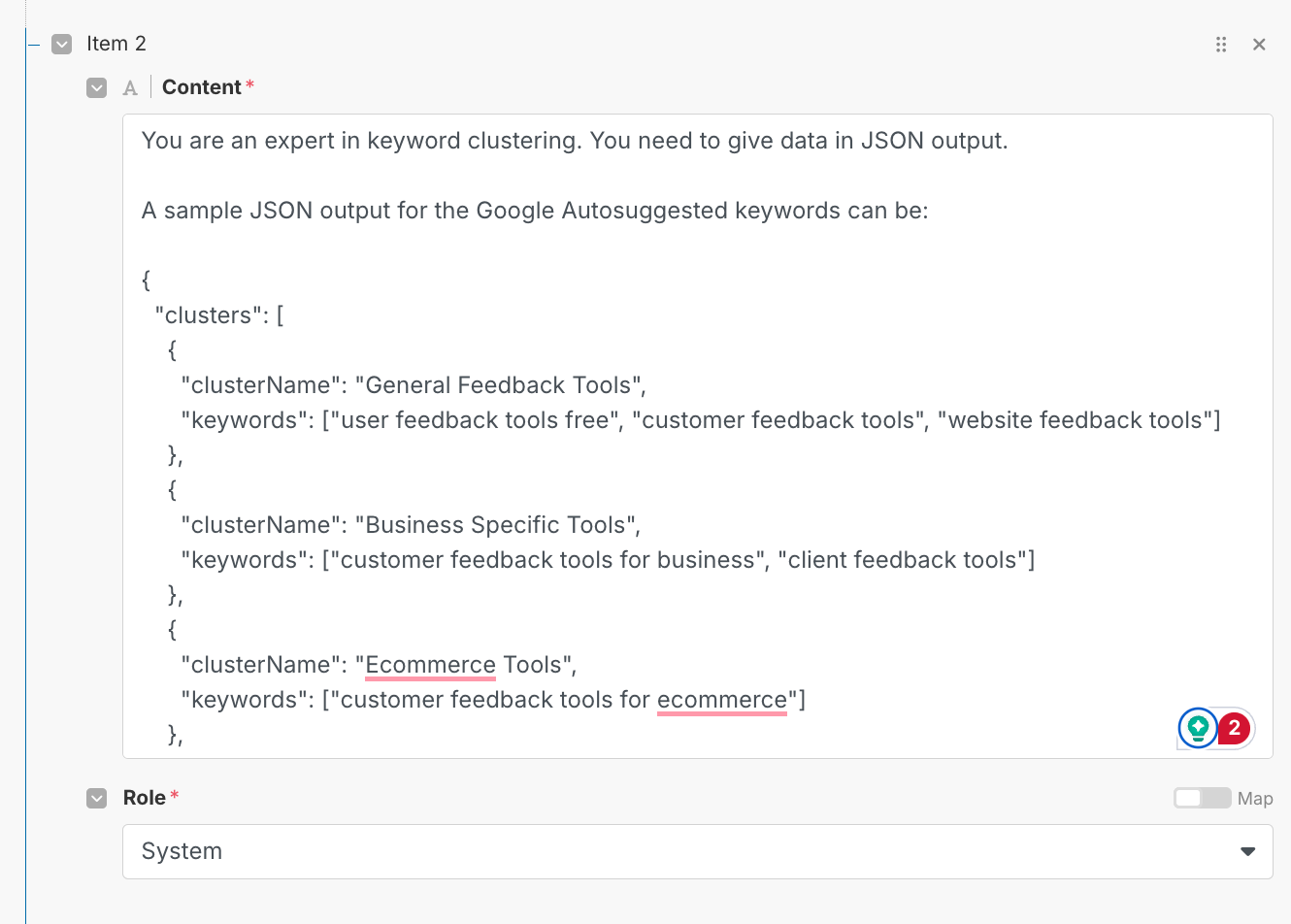Viewport: 1291px width, 924px height.
Task: Place cursor on 'Business Specific Tools' text
Action: pos(496,525)
